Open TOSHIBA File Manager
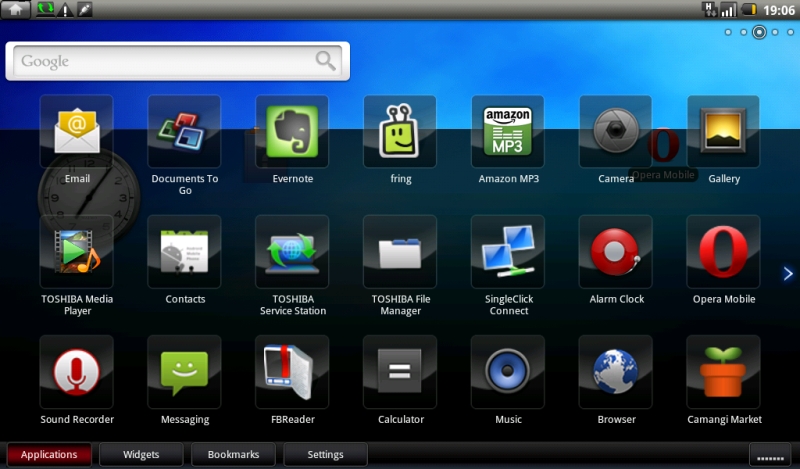 tap(400, 252)
